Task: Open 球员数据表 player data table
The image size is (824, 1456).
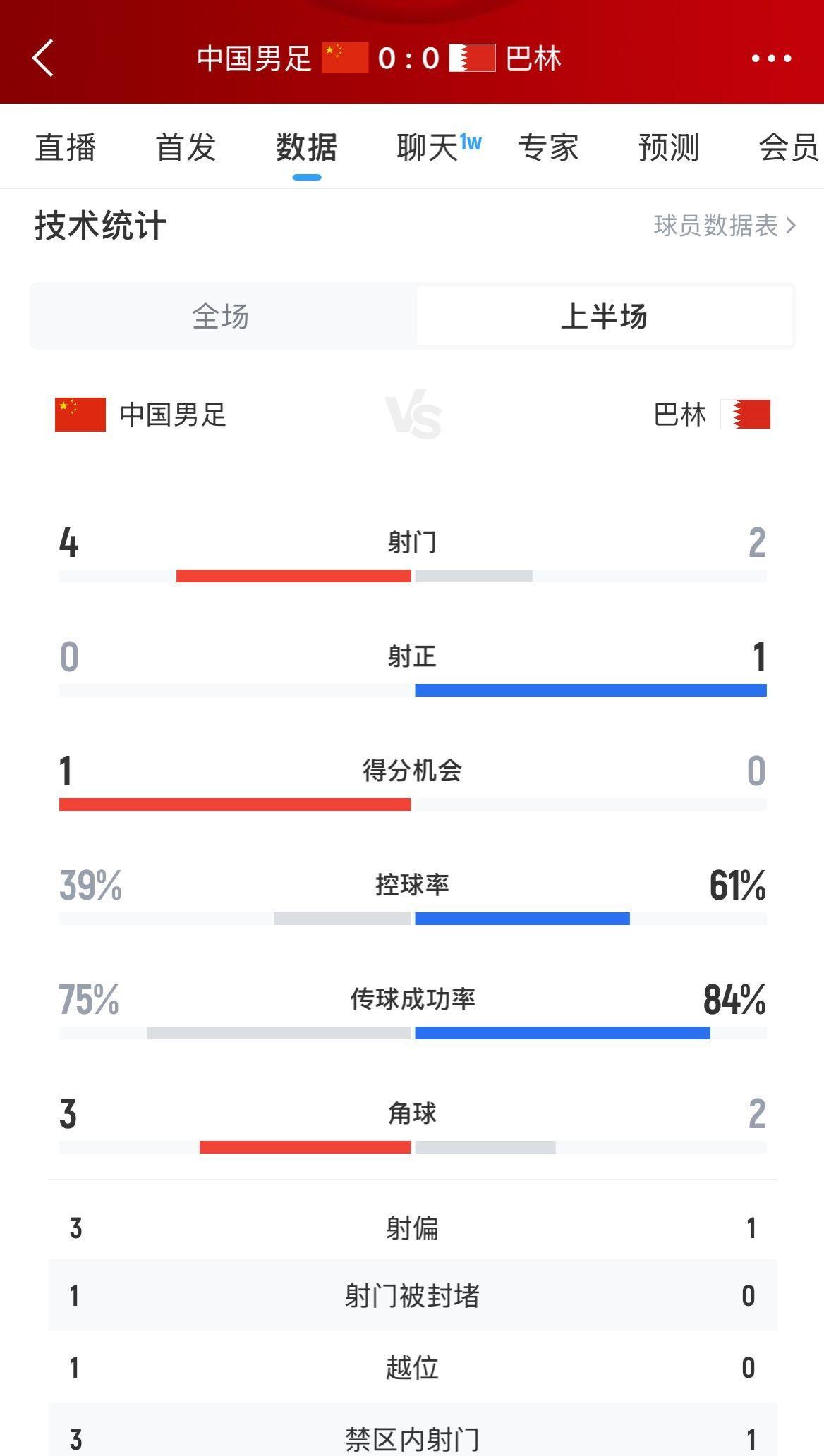Action: click(725, 226)
